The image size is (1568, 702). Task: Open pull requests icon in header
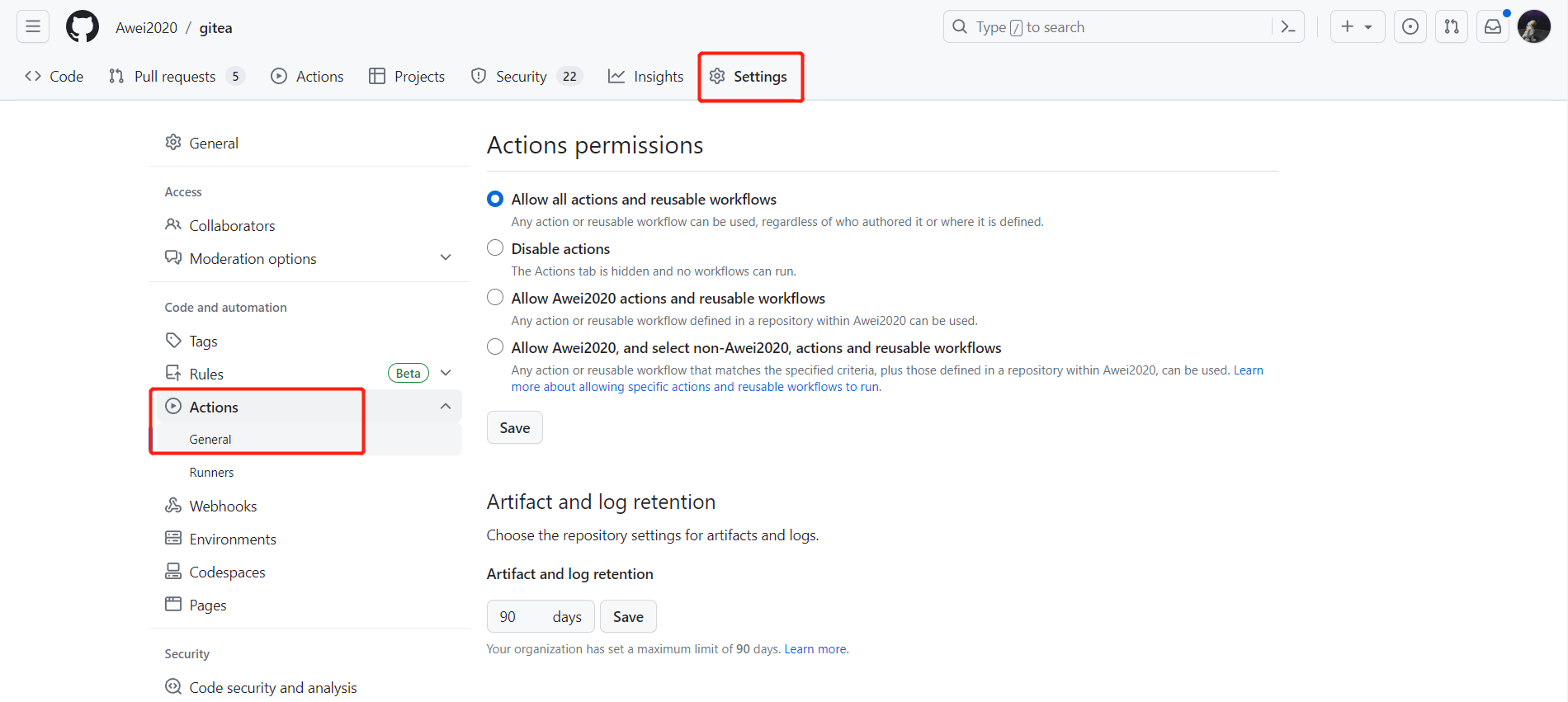coord(1452,27)
